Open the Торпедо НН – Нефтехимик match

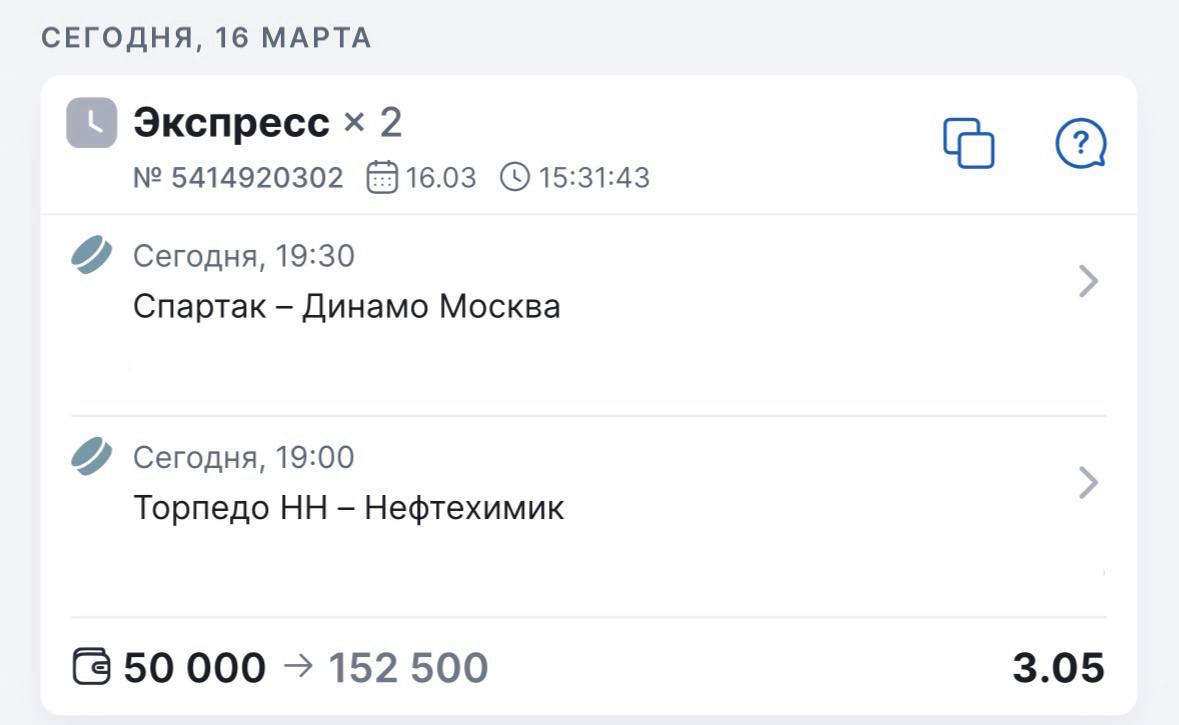tap(348, 508)
